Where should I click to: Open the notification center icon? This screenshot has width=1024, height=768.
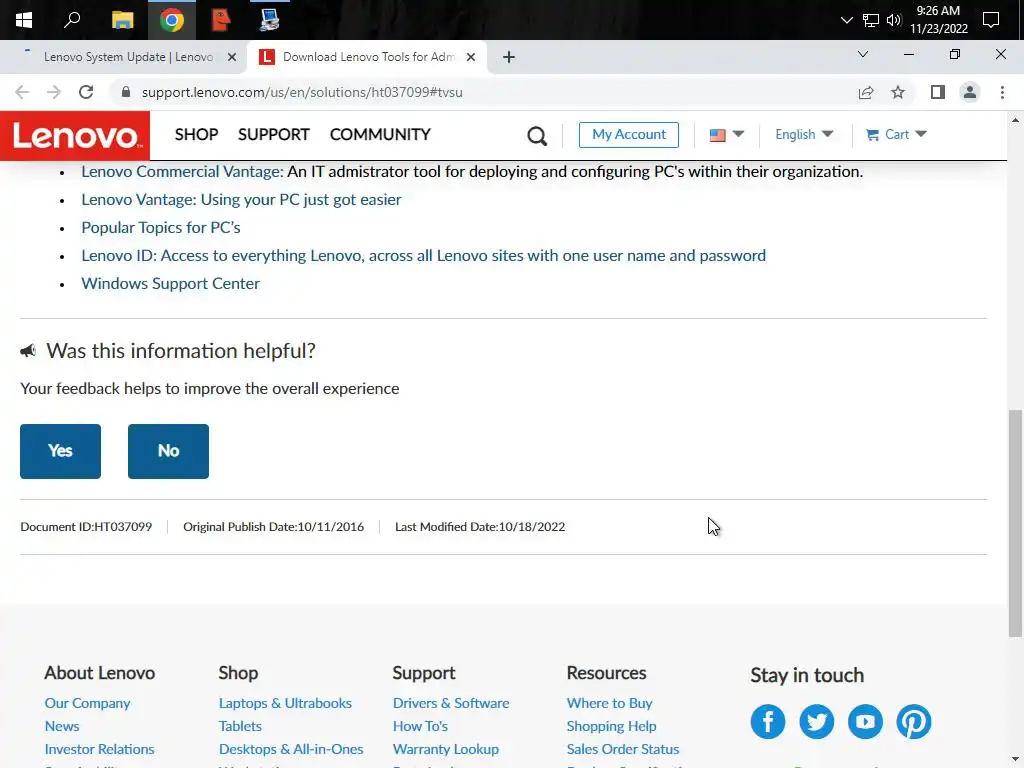point(991,20)
